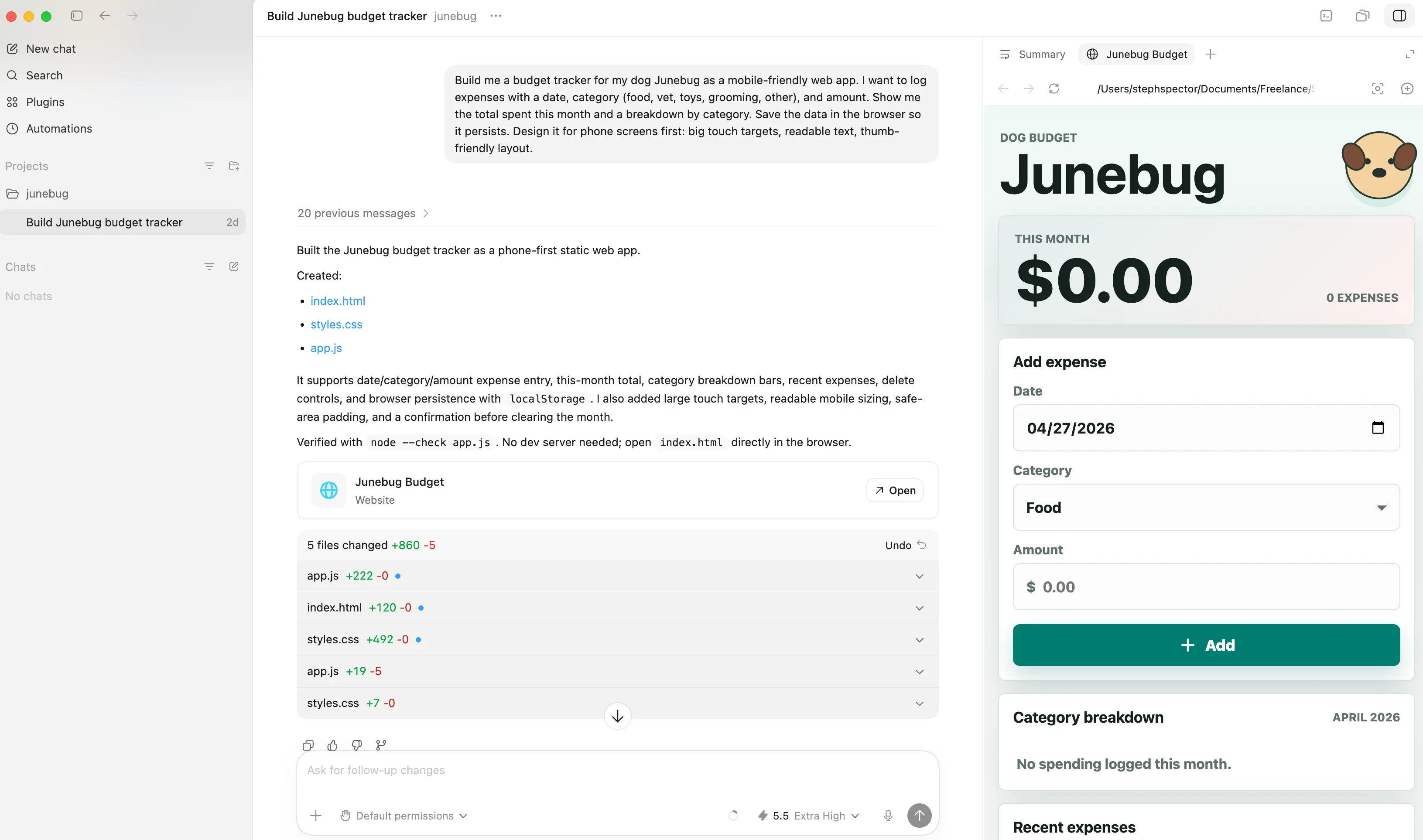Click Open to launch the Junebug Budget website

point(894,490)
